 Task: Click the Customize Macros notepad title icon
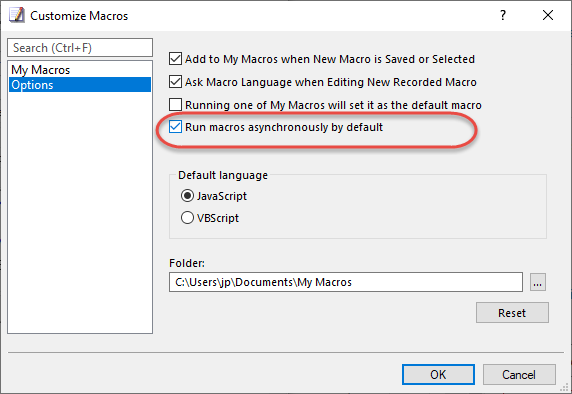[17, 15]
